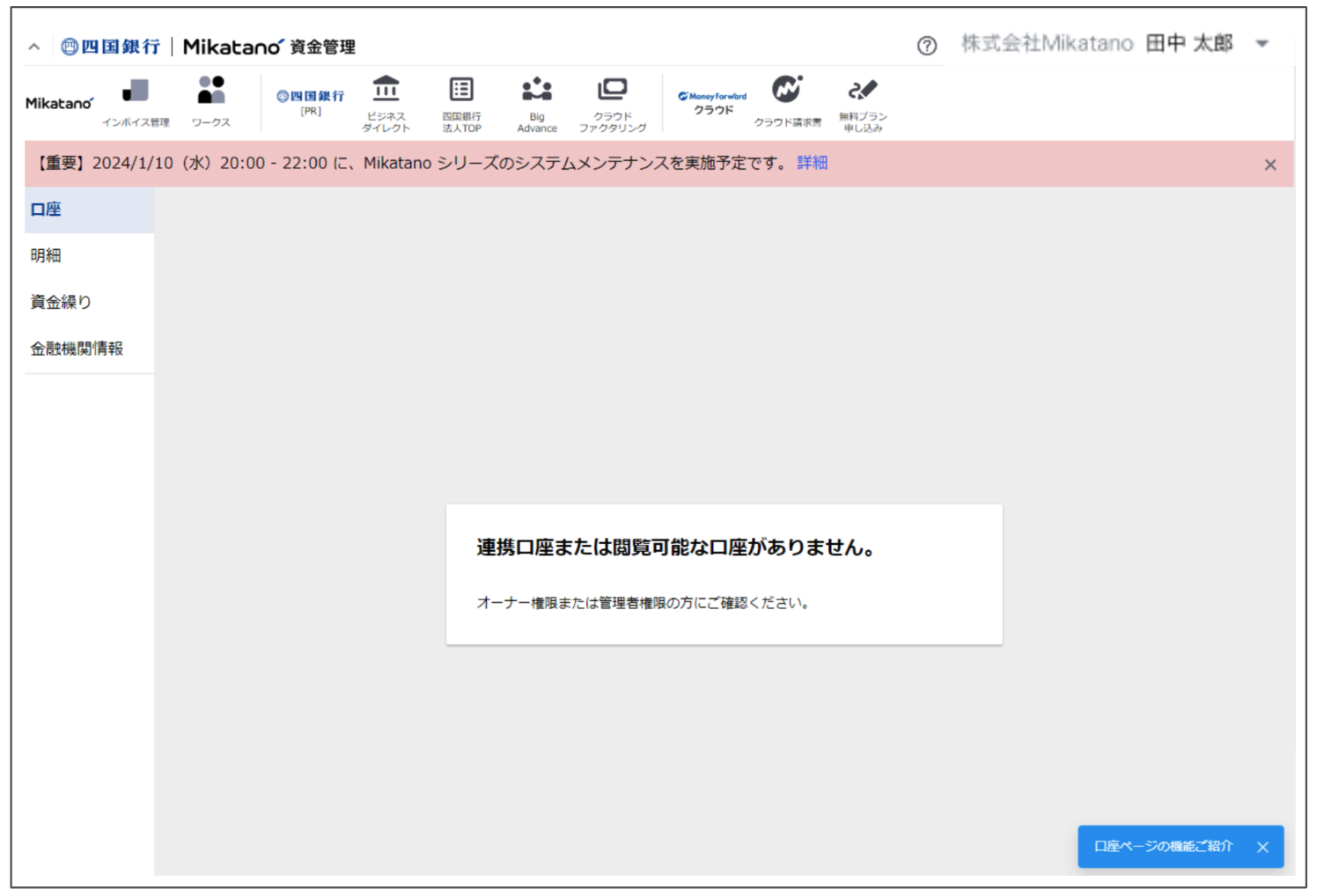Click 口座ページの機能ご紹介 button

pos(1163,847)
